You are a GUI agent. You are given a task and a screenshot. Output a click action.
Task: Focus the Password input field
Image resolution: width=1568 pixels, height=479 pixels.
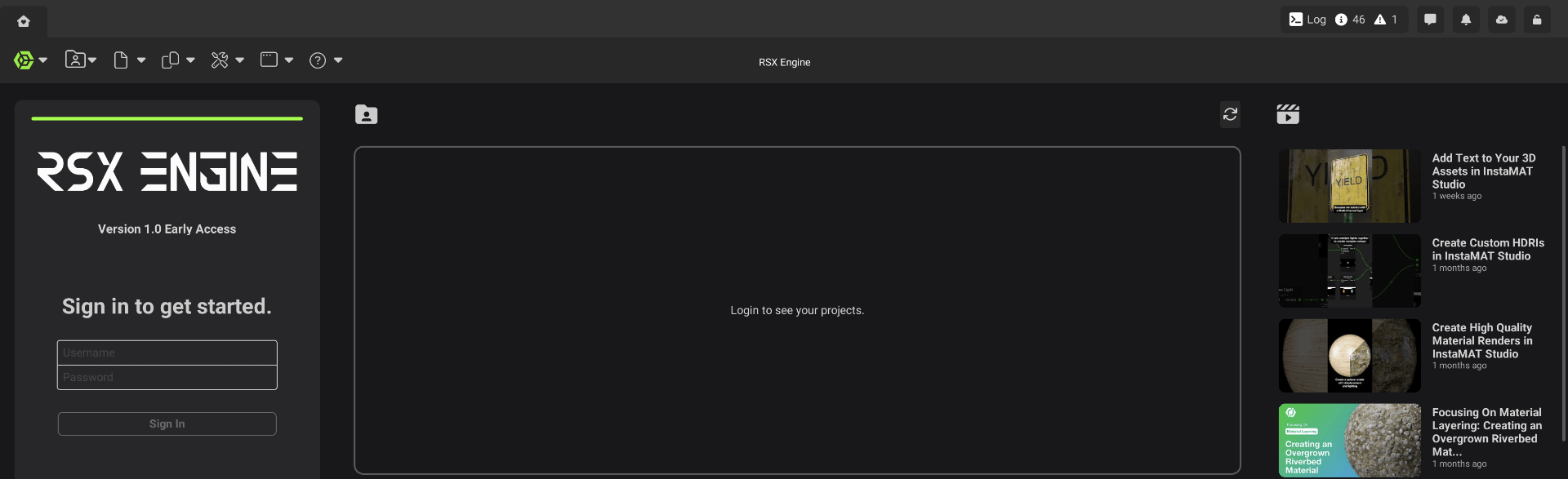pos(167,377)
